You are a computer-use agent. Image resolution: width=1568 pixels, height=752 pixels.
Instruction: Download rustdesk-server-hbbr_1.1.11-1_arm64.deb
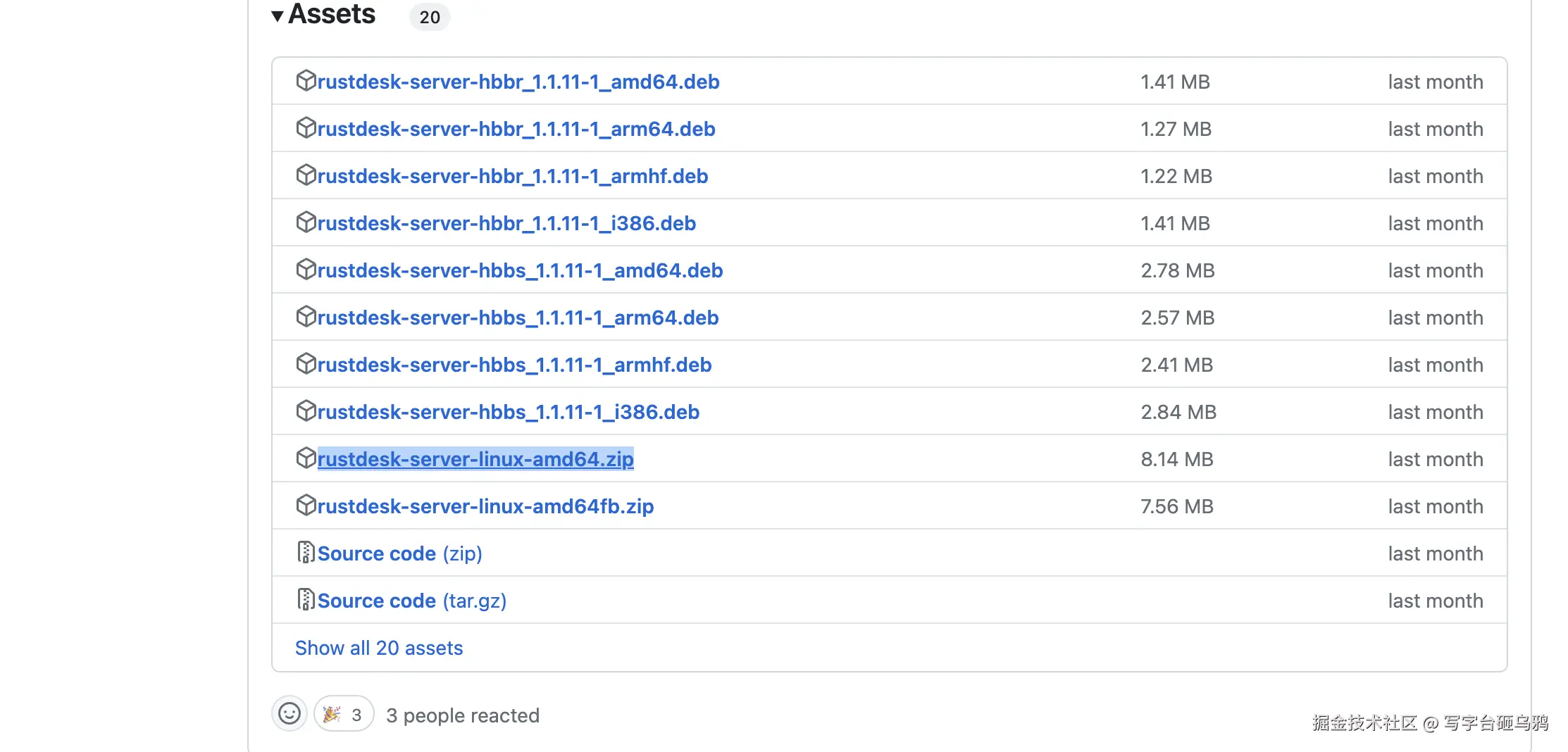tap(516, 129)
